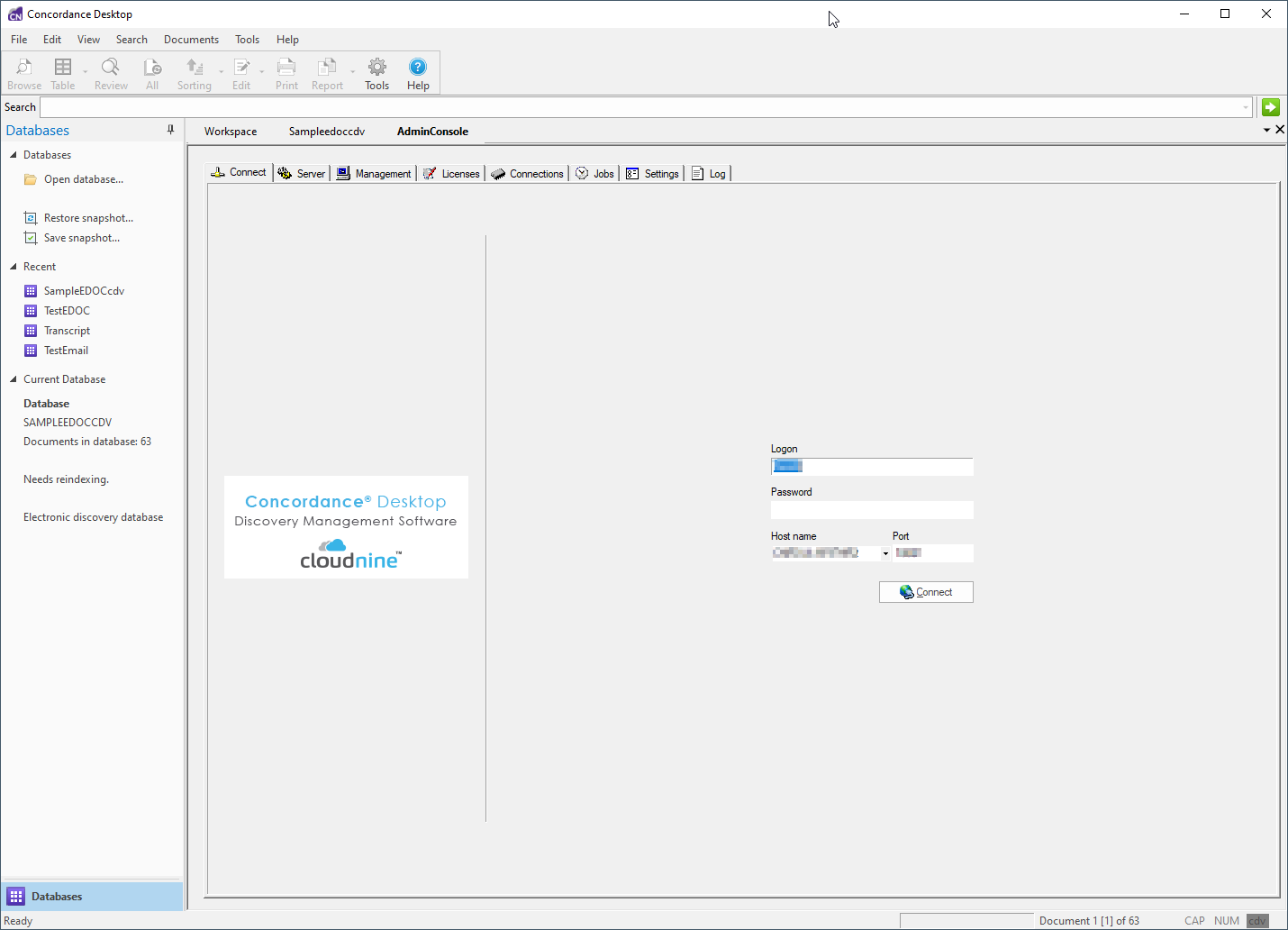Open the Search box history dropdown
Viewport: 1288px width, 930px height.
pyautogui.click(x=1246, y=107)
